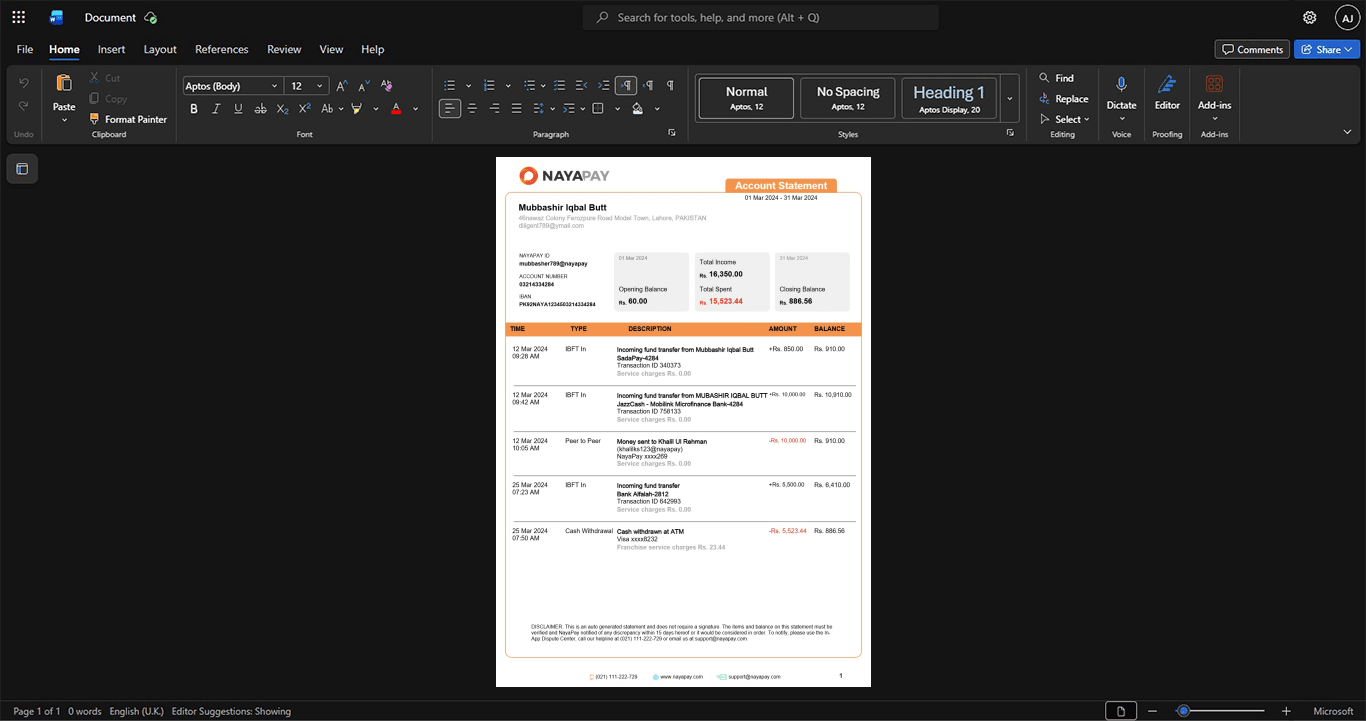Toggle left text alignment

click(x=450, y=109)
